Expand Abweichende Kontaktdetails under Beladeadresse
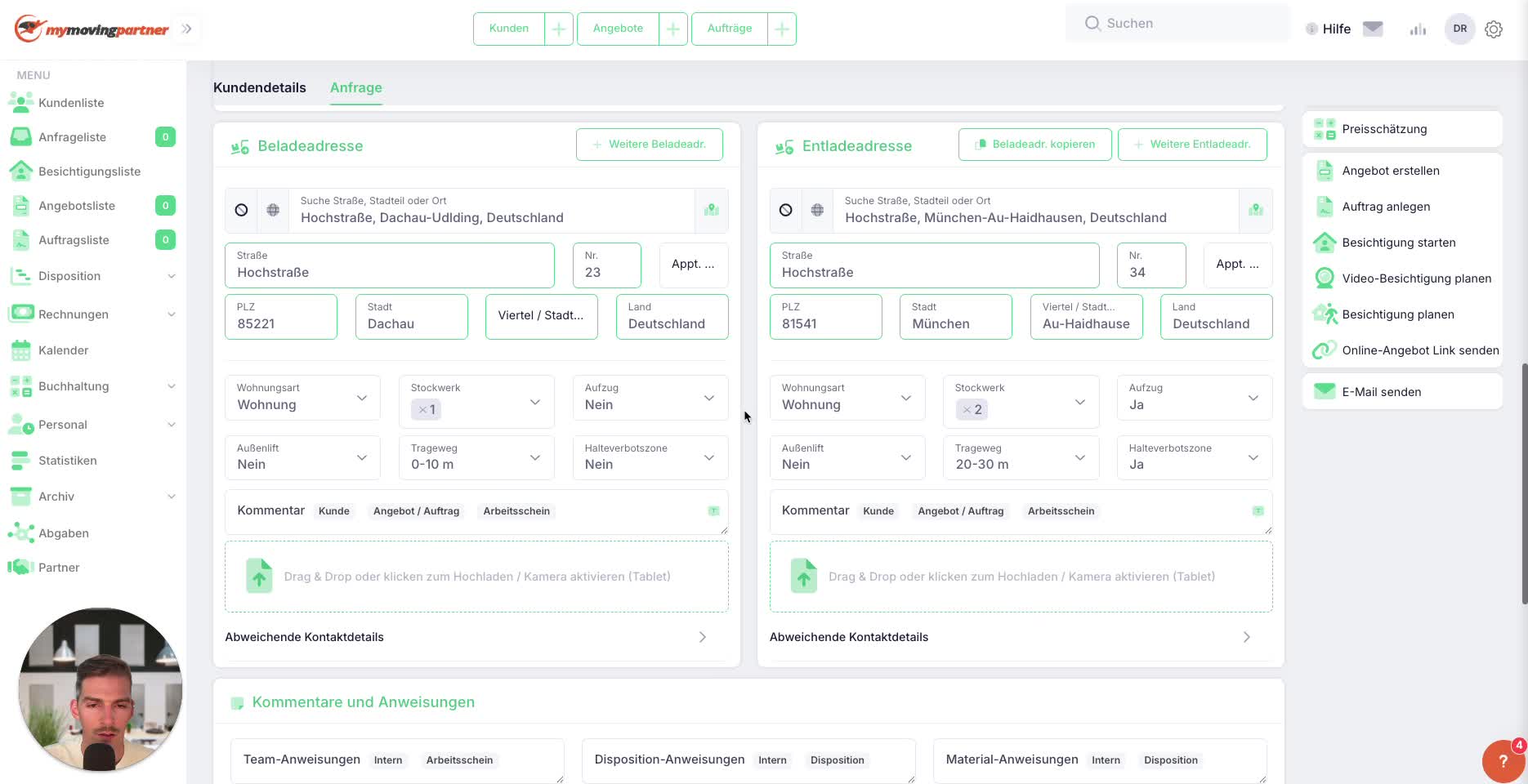The image size is (1528, 784). coord(476,637)
